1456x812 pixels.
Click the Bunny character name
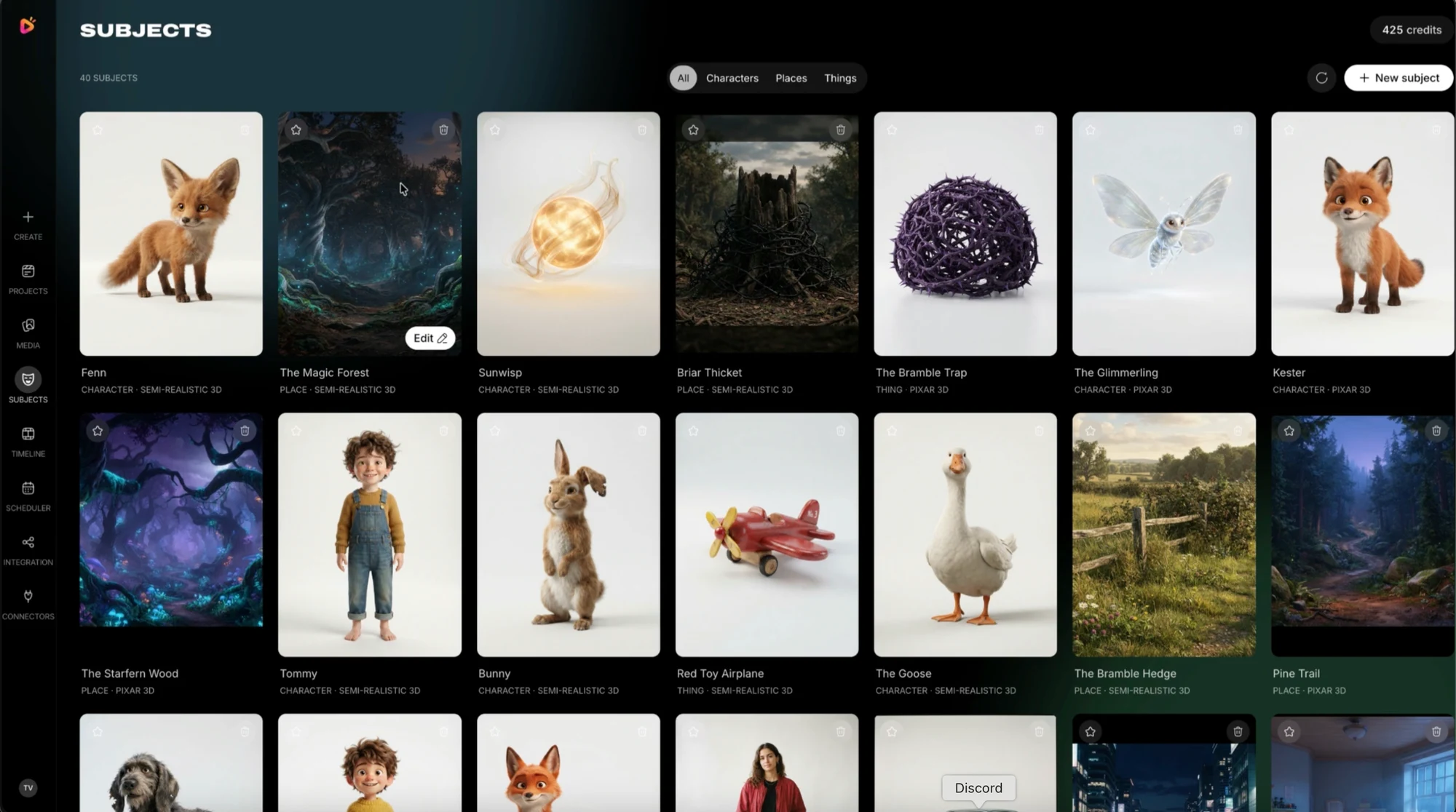pyautogui.click(x=494, y=674)
